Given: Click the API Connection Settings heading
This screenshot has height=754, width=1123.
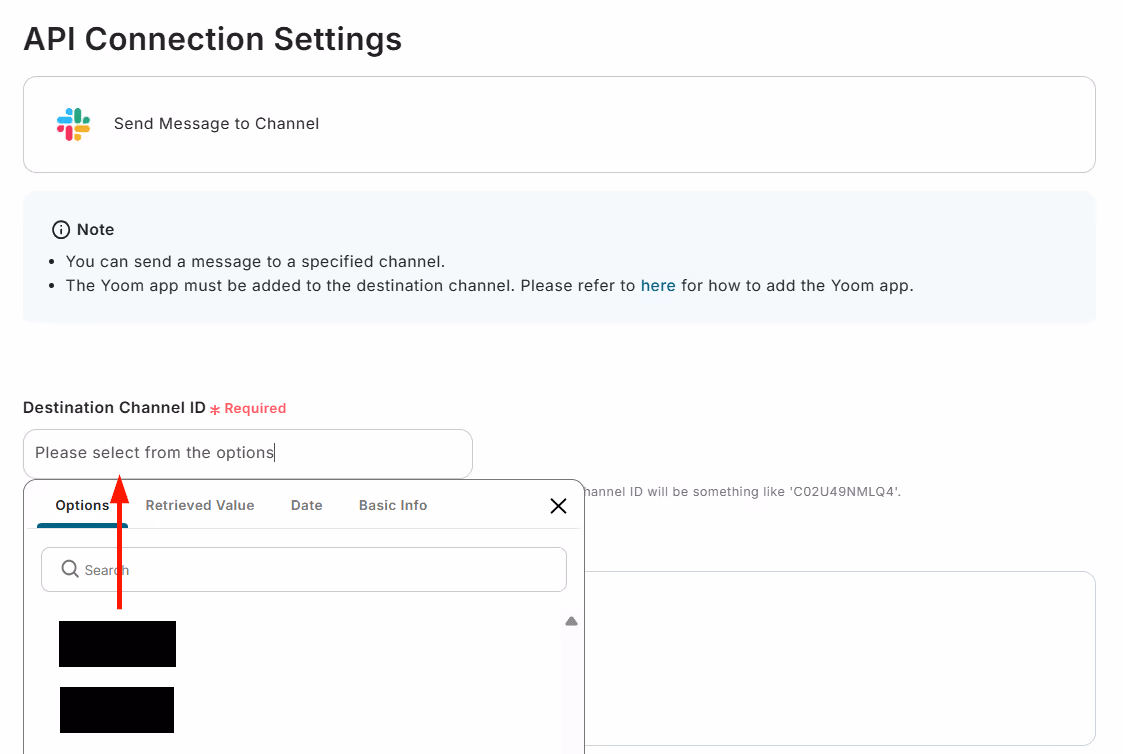Looking at the screenshot, I should click(212, 39).
